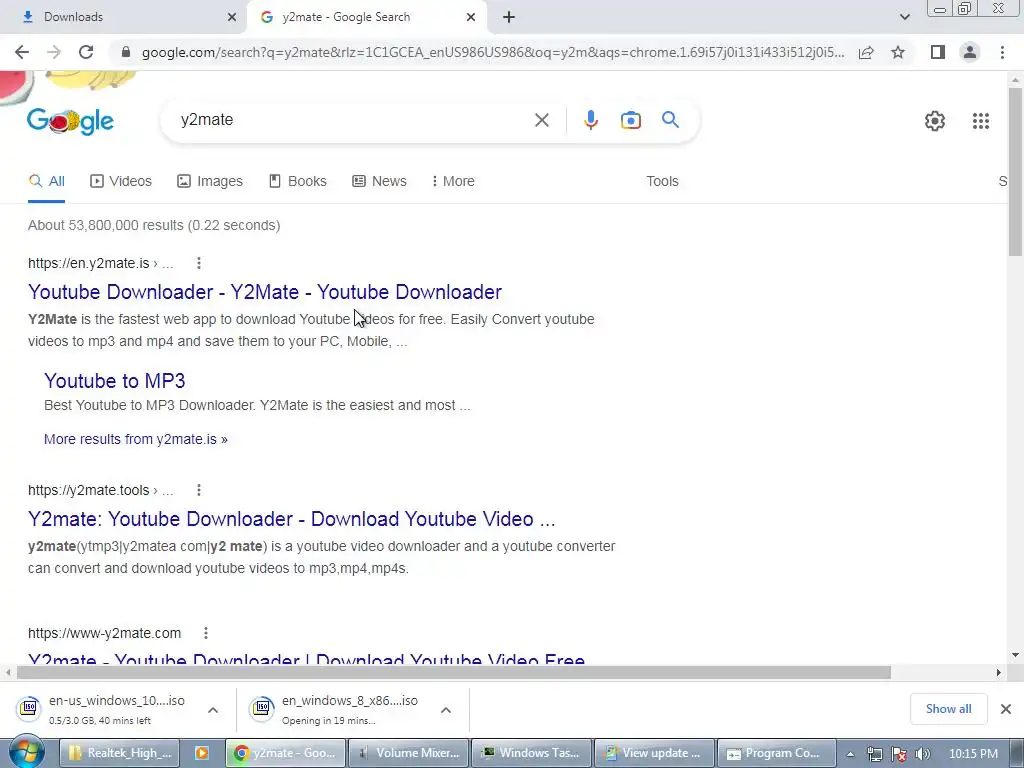The image size is (1024, 768).
Task: Share this page via the share icon
Action: tap(866, 52)
